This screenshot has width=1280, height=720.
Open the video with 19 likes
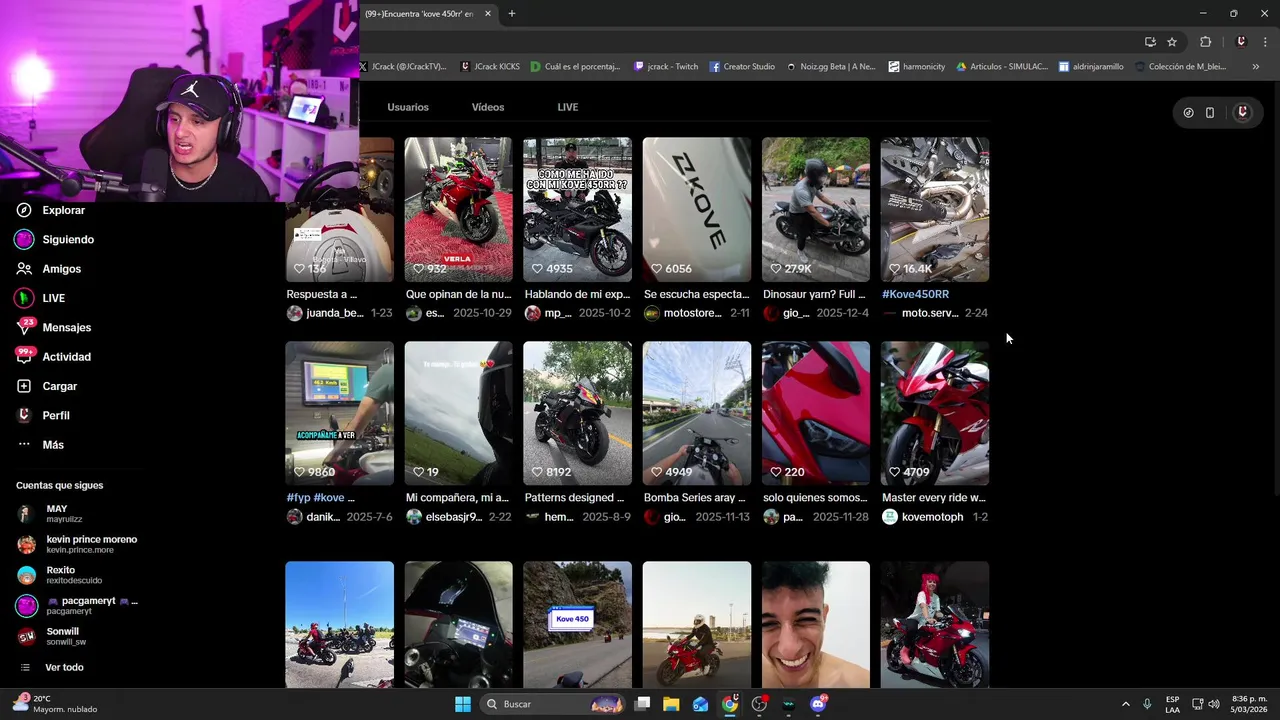click(458, 413)
